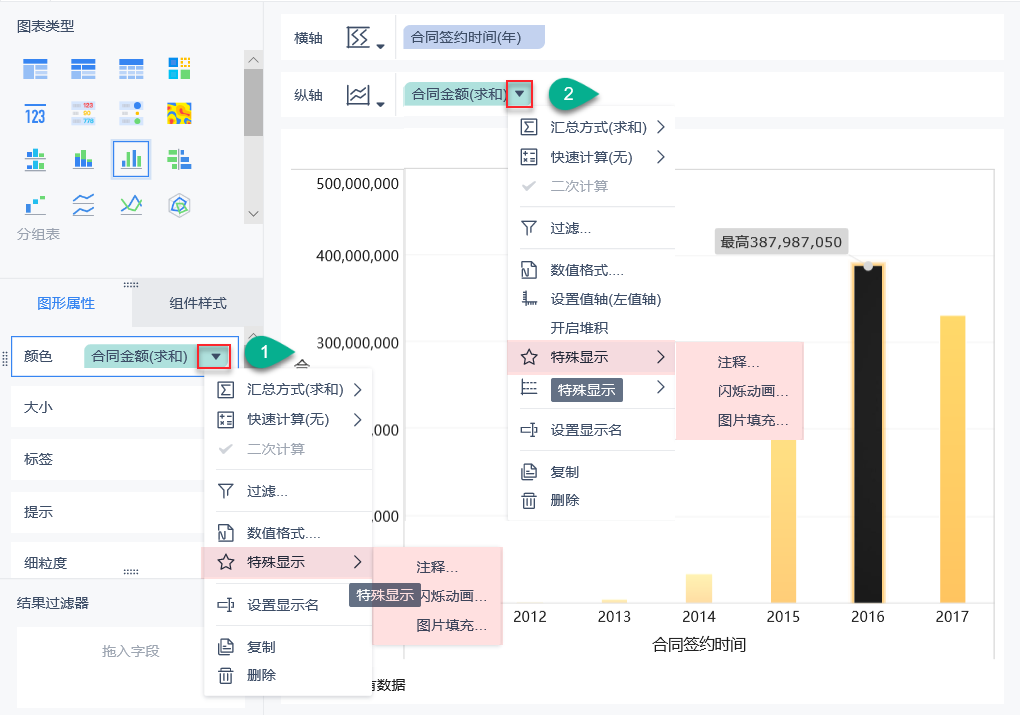Click the 设置显示名 icon in the 纵轴 field menu

coord(529,430)
